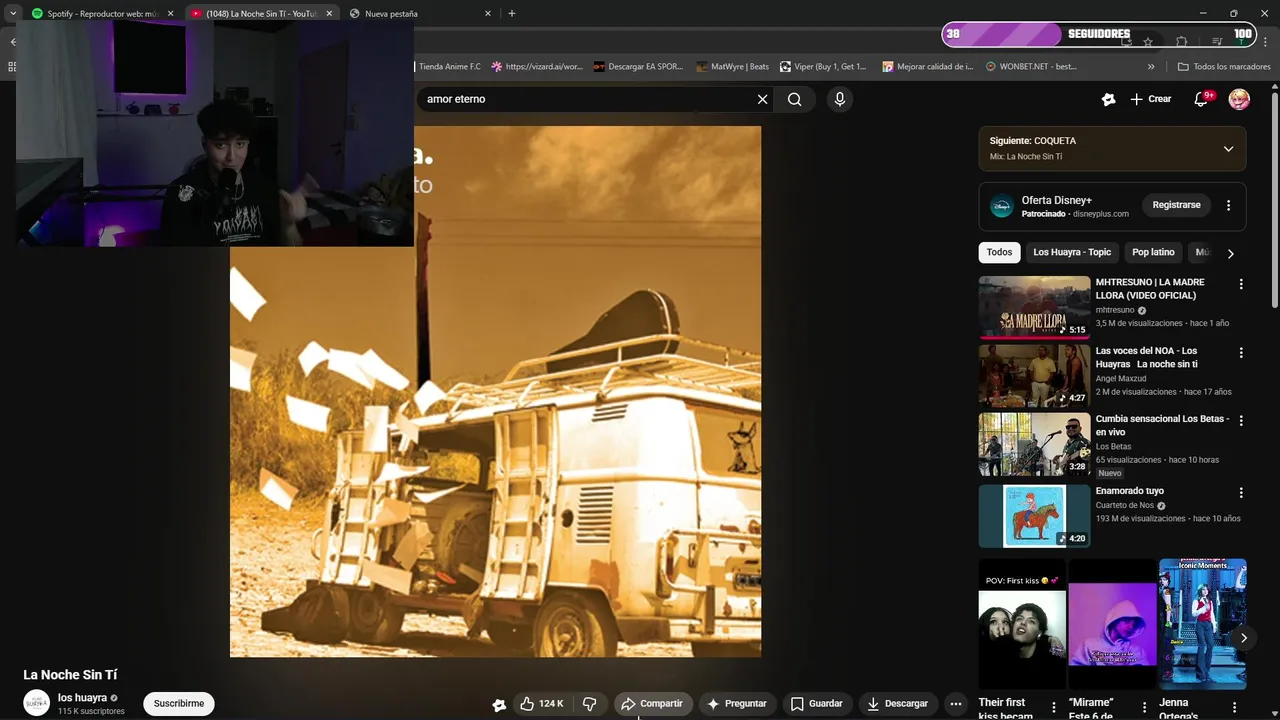Click the magnifier search button

click(x=794, y=99)
